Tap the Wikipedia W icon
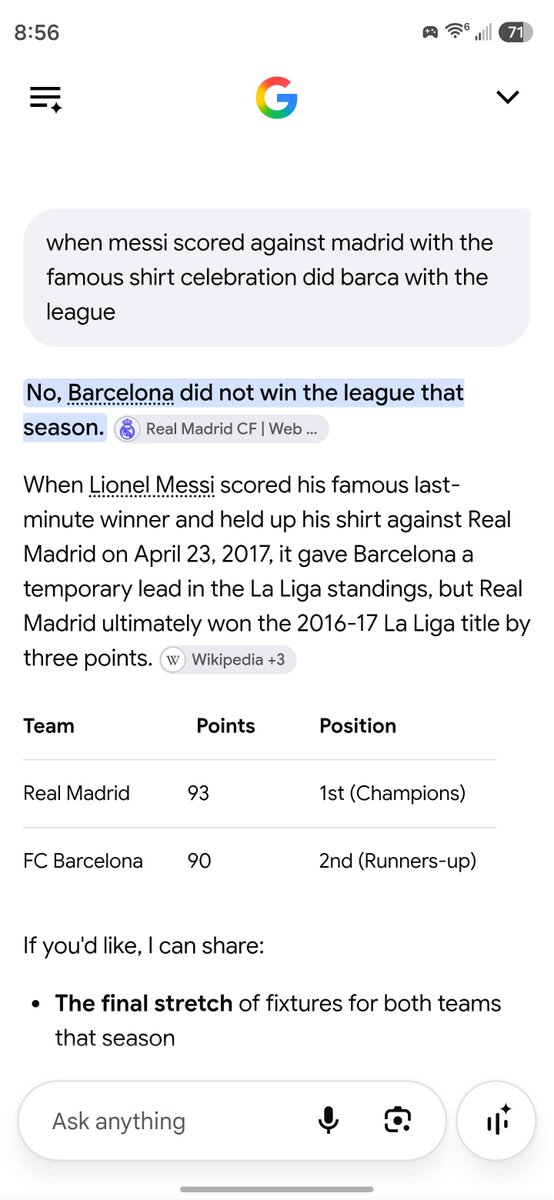The width and height of the screenshot is (554, 1200). point(173,660)
